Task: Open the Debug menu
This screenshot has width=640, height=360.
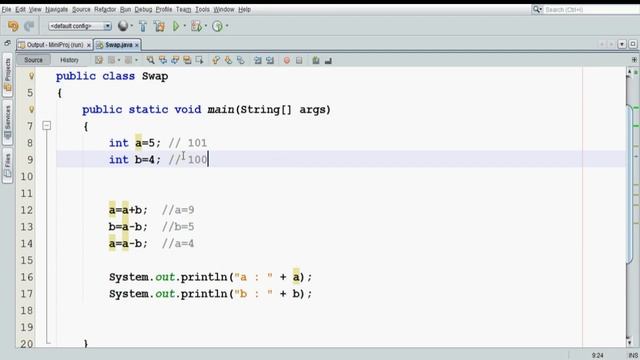Action: (143, 9)
